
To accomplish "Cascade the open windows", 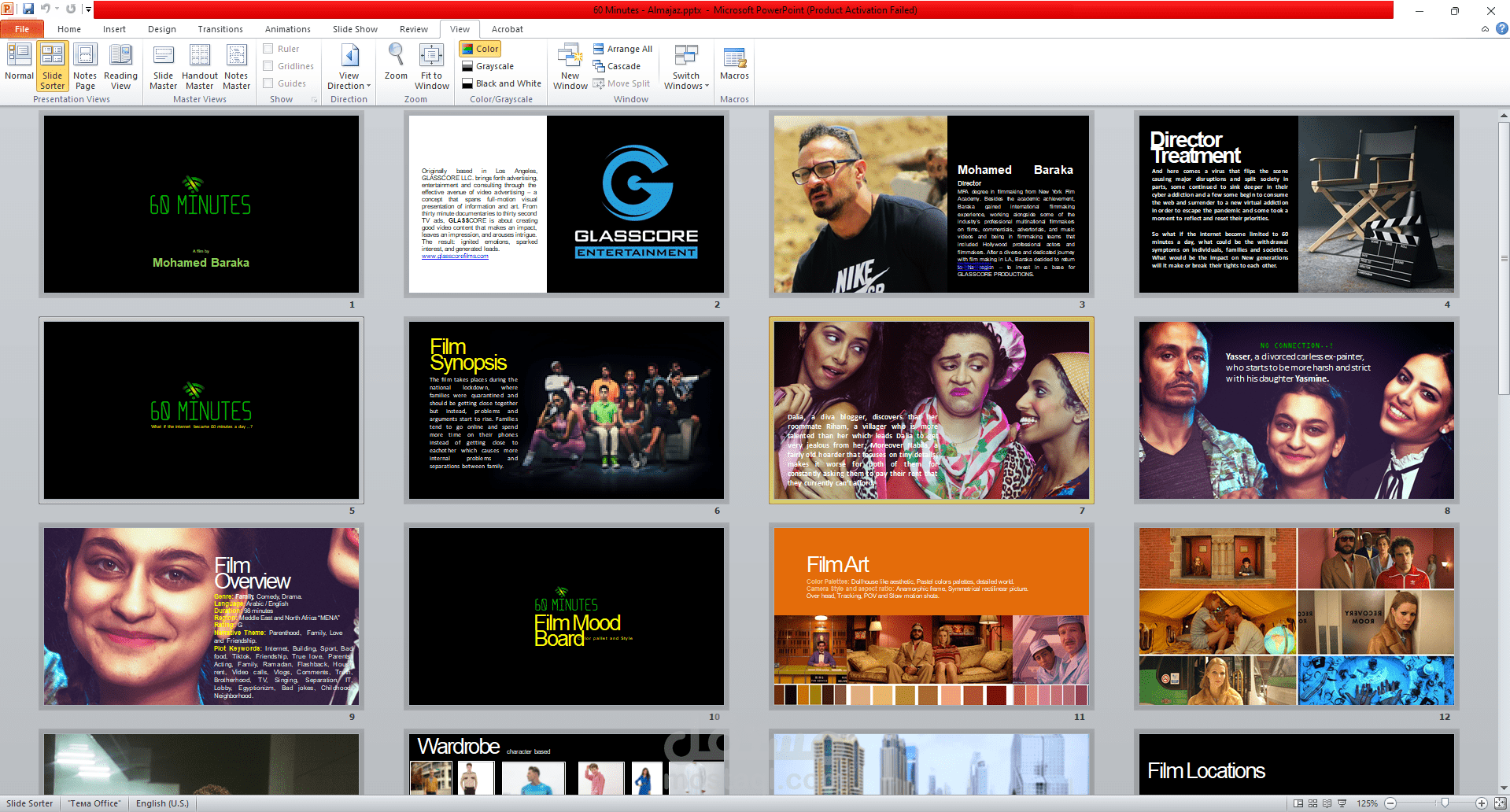I will [617, 66].
